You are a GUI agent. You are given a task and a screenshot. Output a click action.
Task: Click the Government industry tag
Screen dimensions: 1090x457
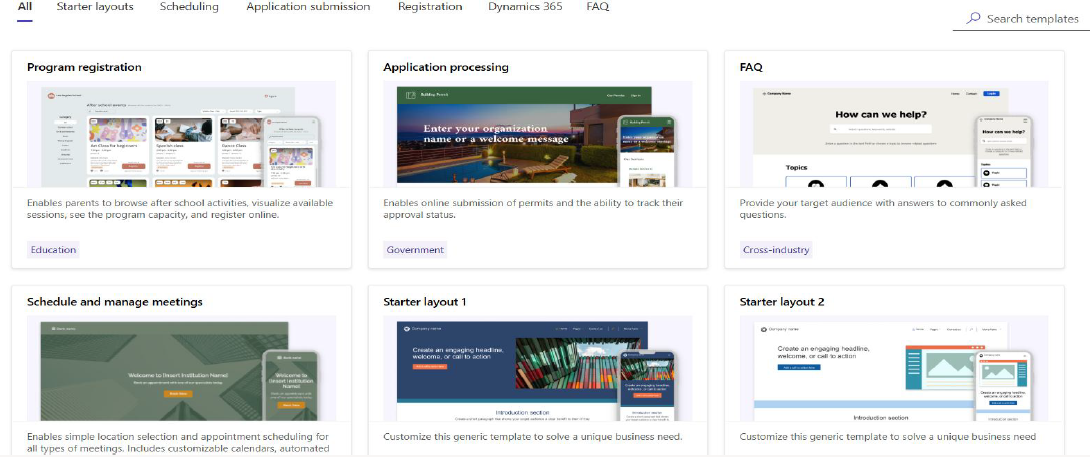pyautogui.click(x=415, y=250)
